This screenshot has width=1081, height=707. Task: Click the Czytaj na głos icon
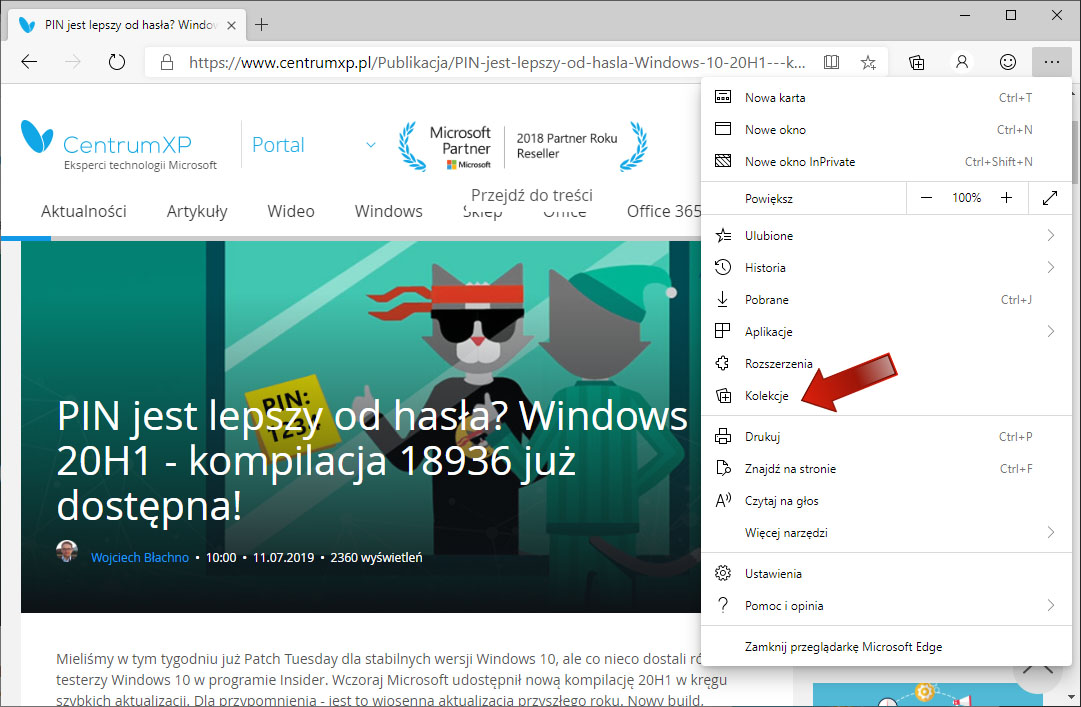723,500
